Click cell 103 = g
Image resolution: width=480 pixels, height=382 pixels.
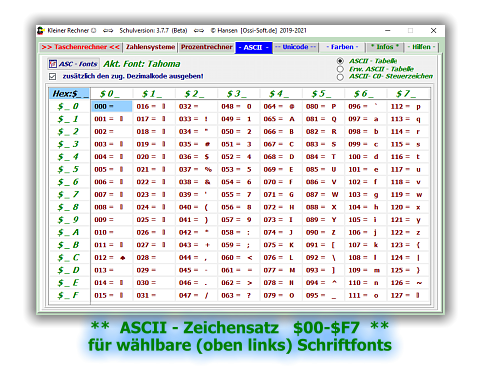(x=366, y=195)
